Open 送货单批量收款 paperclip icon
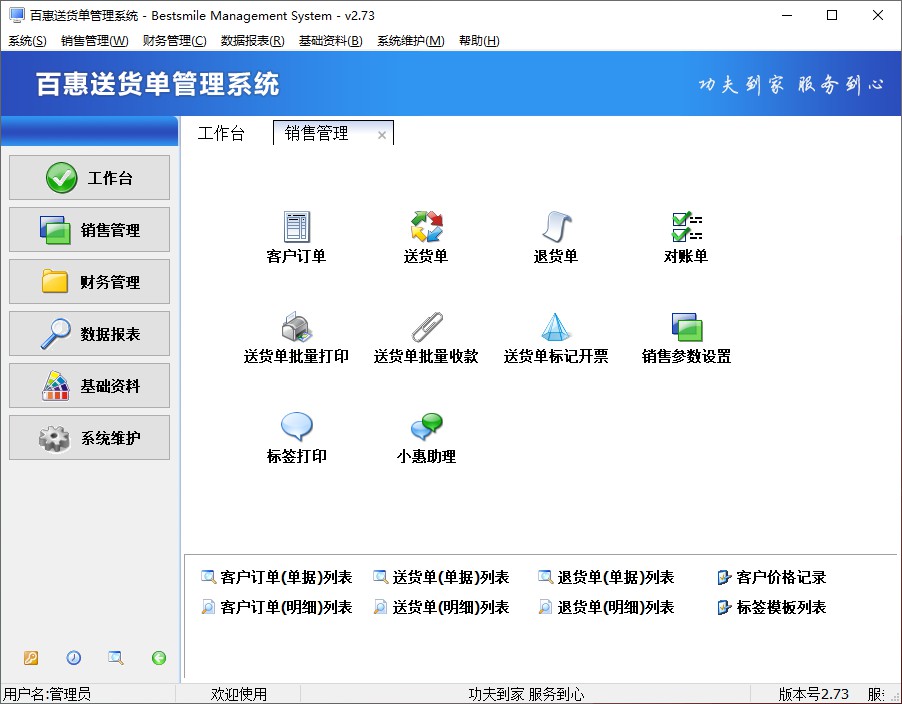The image size is (902, 704). click(426, 328)
